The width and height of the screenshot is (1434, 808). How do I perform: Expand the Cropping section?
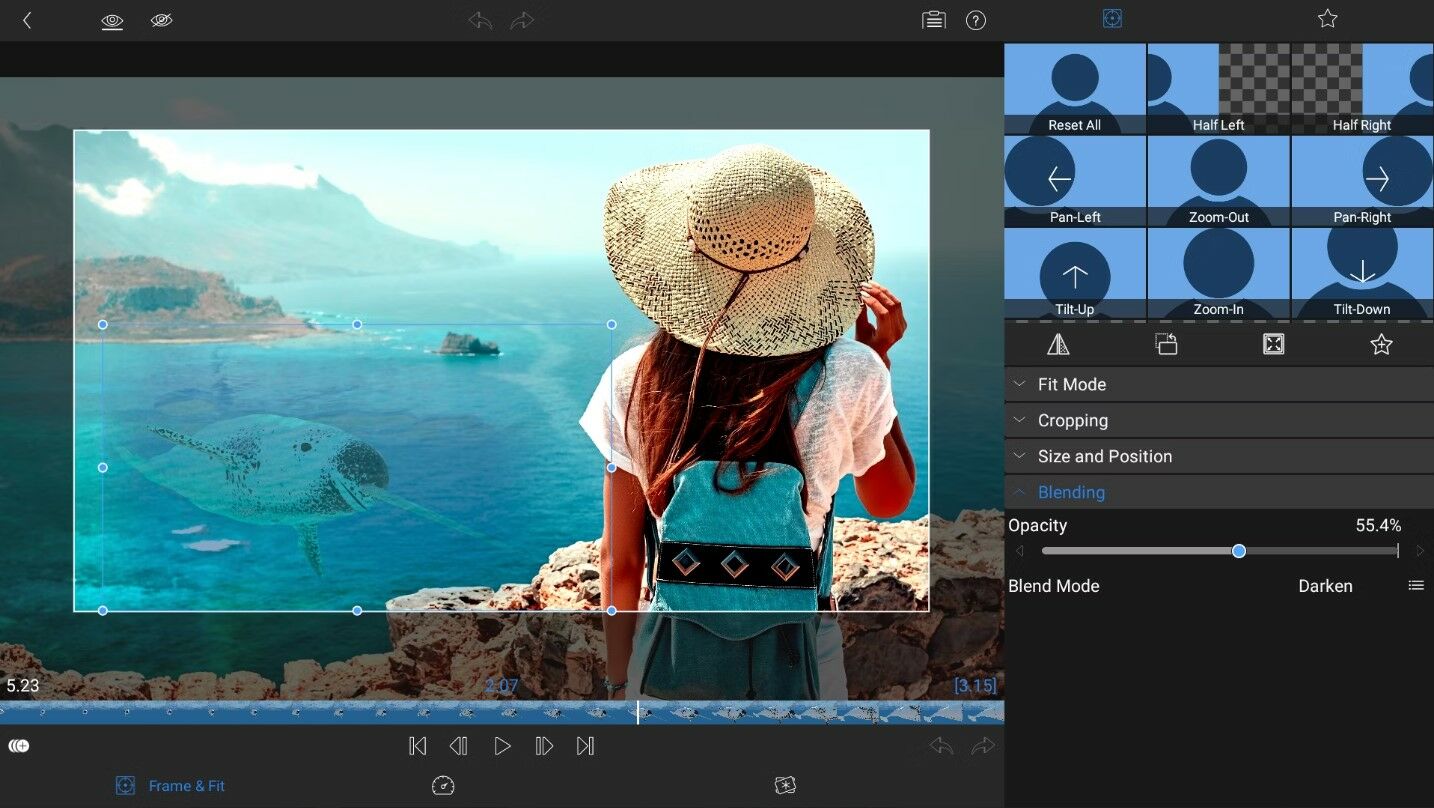[1072, 421]
